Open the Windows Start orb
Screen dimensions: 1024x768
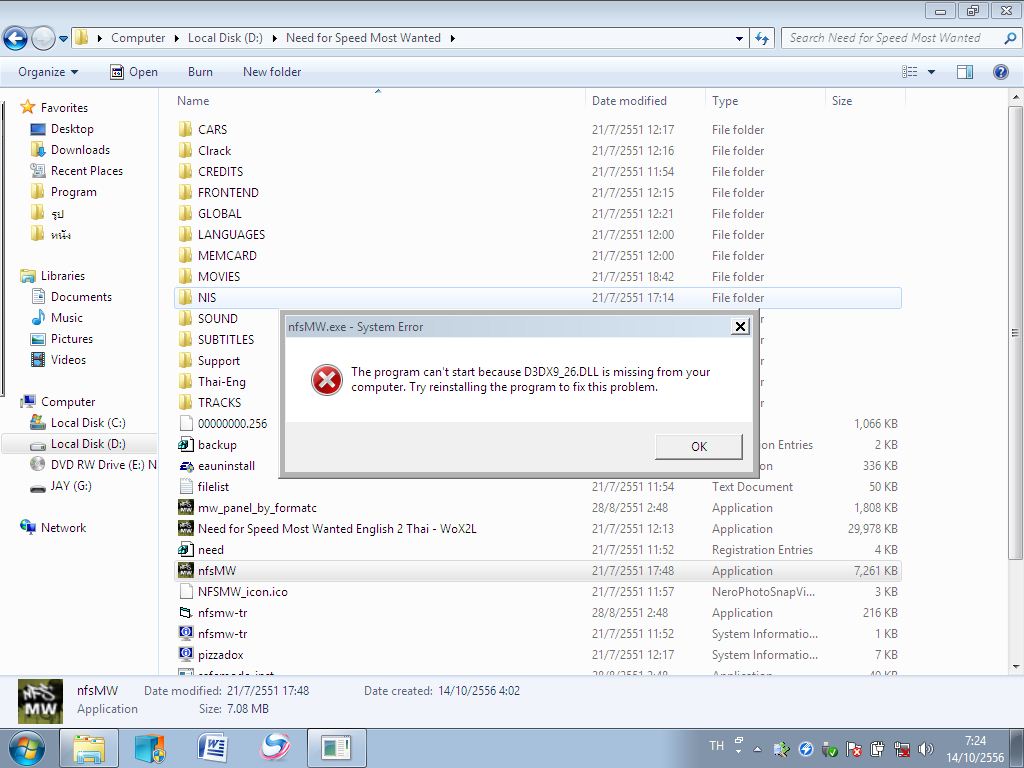27,748
